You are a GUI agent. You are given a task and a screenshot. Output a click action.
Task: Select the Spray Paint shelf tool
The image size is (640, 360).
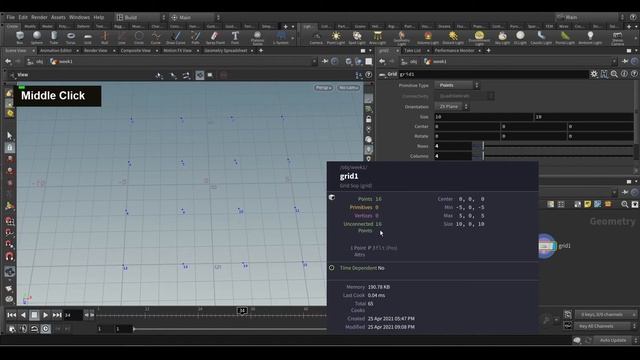pos(215,38)
